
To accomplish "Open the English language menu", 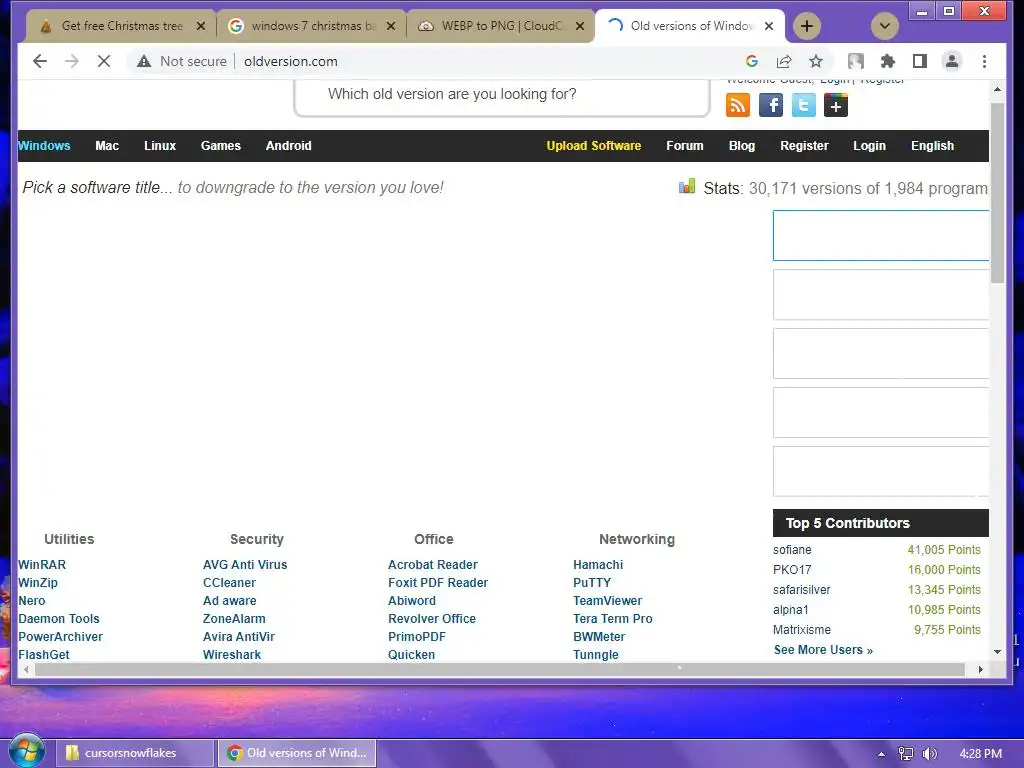I will [932, 146].
